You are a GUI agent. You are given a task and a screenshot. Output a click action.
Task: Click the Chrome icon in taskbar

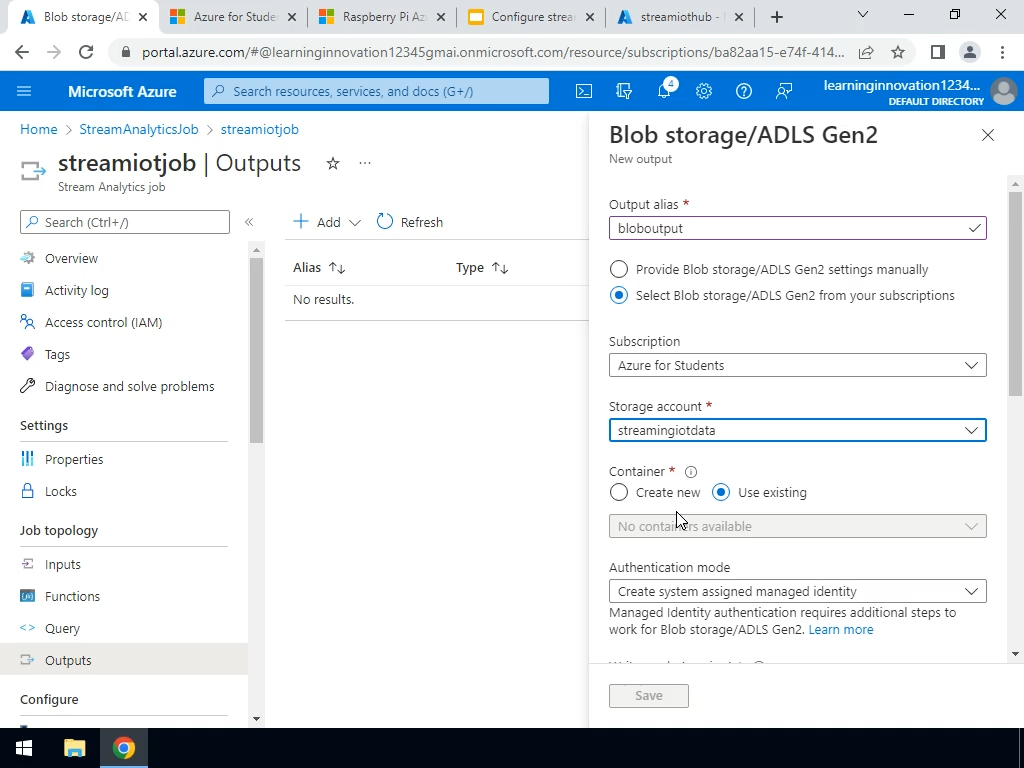123,748
